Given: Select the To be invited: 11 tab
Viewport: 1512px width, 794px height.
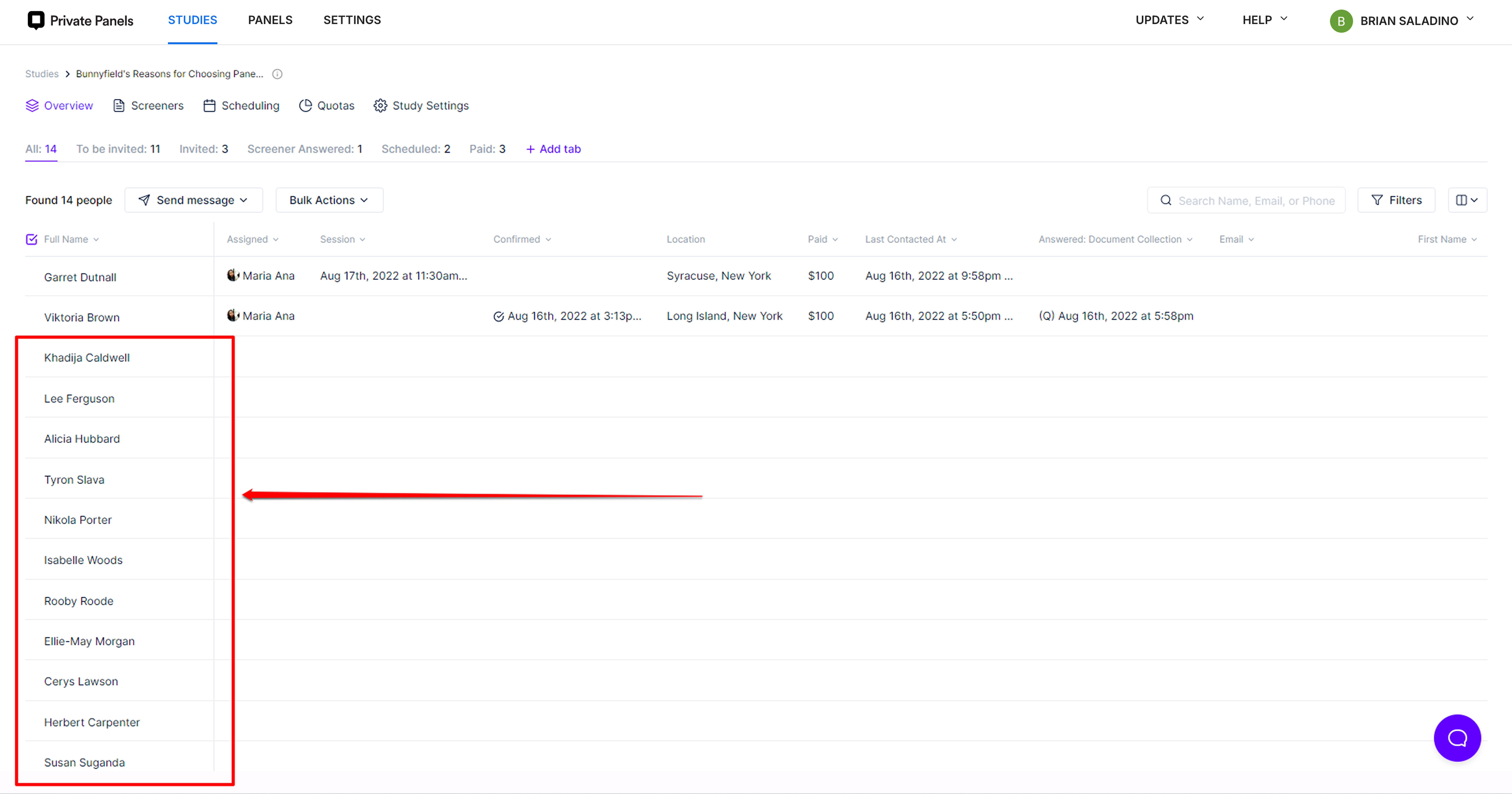Looking at the screenshot, I should pyautogui.click(x=118, y=149).
